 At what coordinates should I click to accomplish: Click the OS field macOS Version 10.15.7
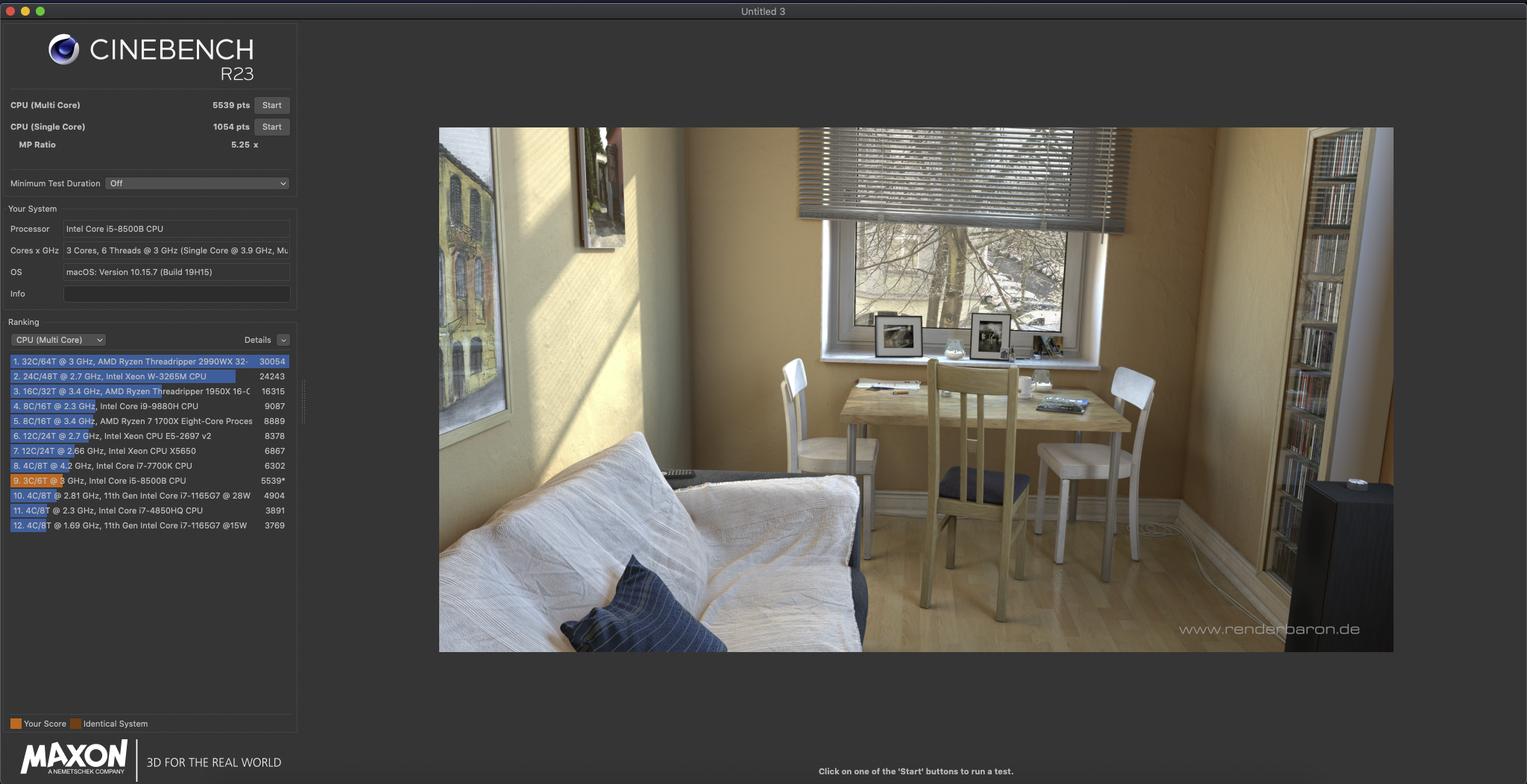point(177,272)
